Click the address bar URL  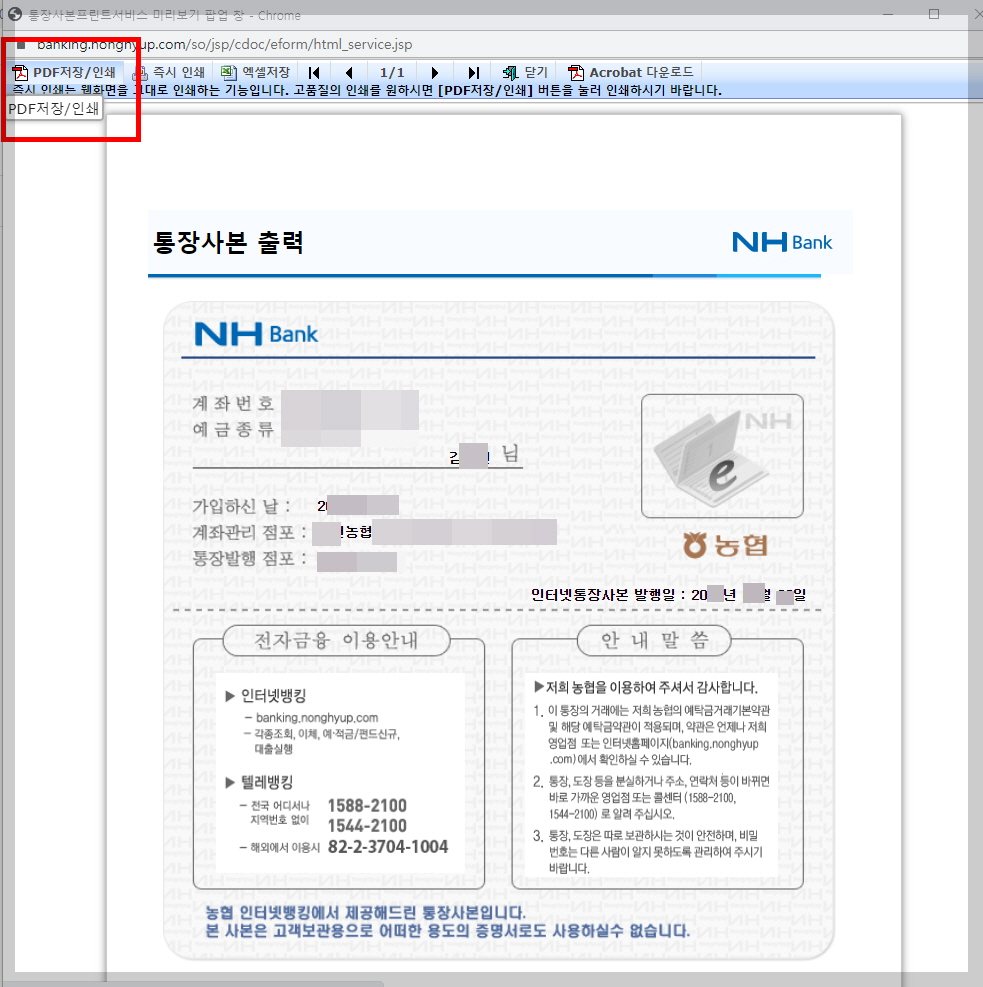(225, 45)
